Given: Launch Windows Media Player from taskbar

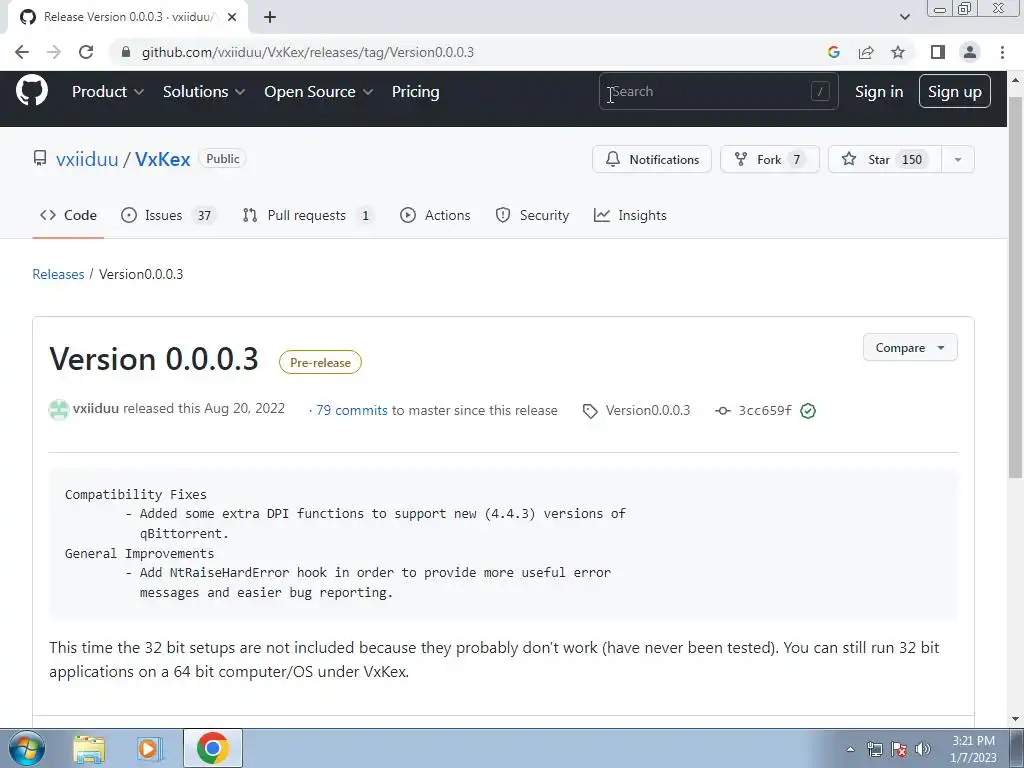Looking at the screenshot, I should click(150, 748).
